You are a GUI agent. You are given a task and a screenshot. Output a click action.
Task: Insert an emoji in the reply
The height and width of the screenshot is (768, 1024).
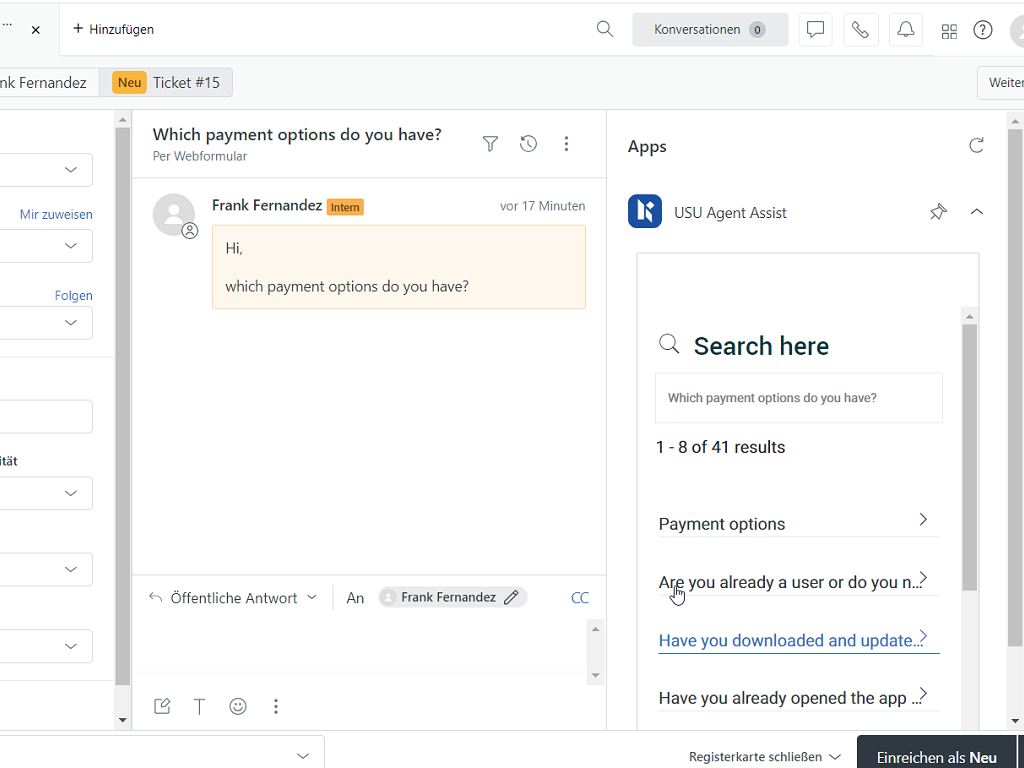pos(238,706)
